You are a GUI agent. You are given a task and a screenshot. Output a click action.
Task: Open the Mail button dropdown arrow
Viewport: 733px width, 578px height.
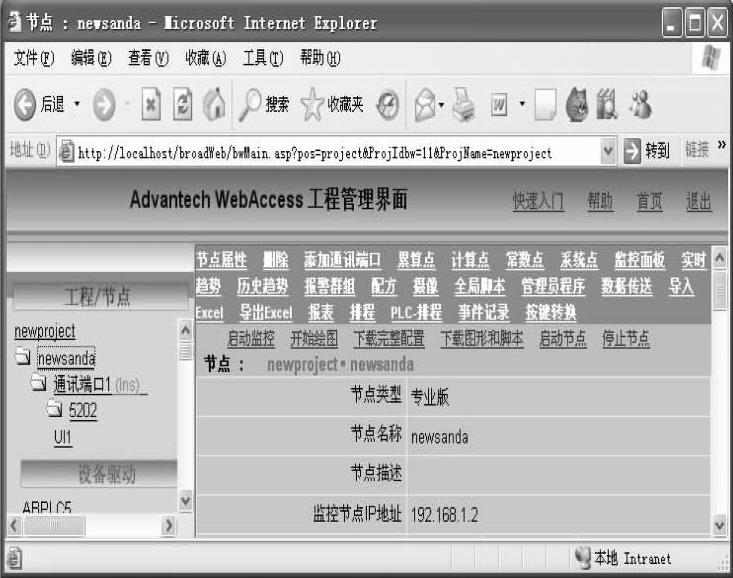(x=441, y=105)
